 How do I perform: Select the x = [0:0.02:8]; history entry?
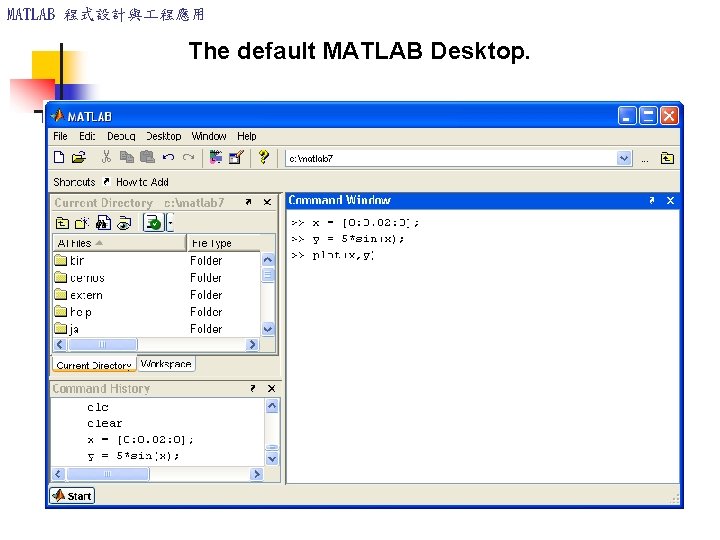[x=140, y=440]
